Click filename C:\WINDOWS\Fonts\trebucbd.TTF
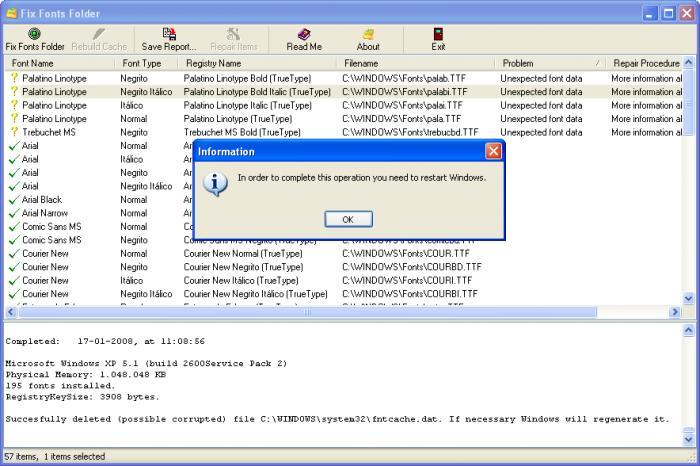 click(410, 132)
